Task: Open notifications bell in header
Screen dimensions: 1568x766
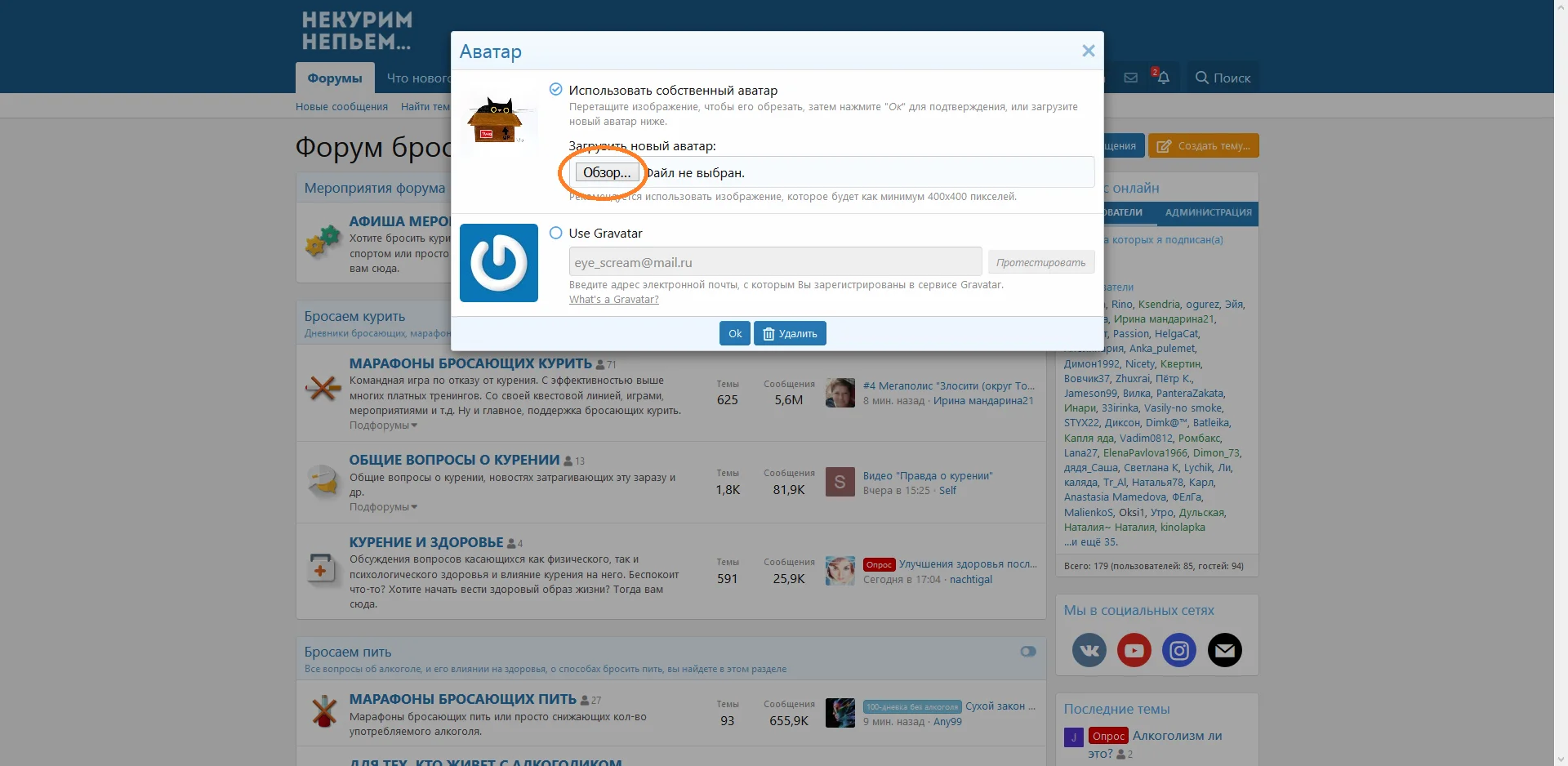Action: point(1163,78)
